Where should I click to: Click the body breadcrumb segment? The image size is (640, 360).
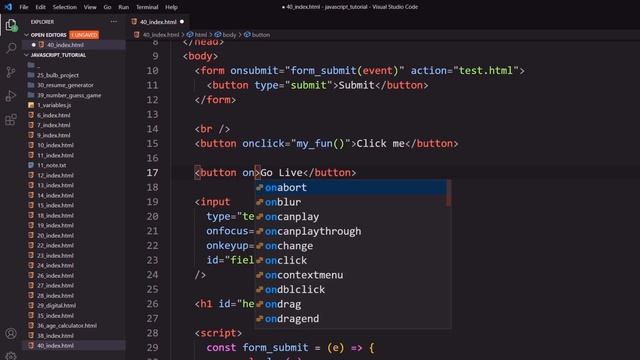click(x=229, y=35)
